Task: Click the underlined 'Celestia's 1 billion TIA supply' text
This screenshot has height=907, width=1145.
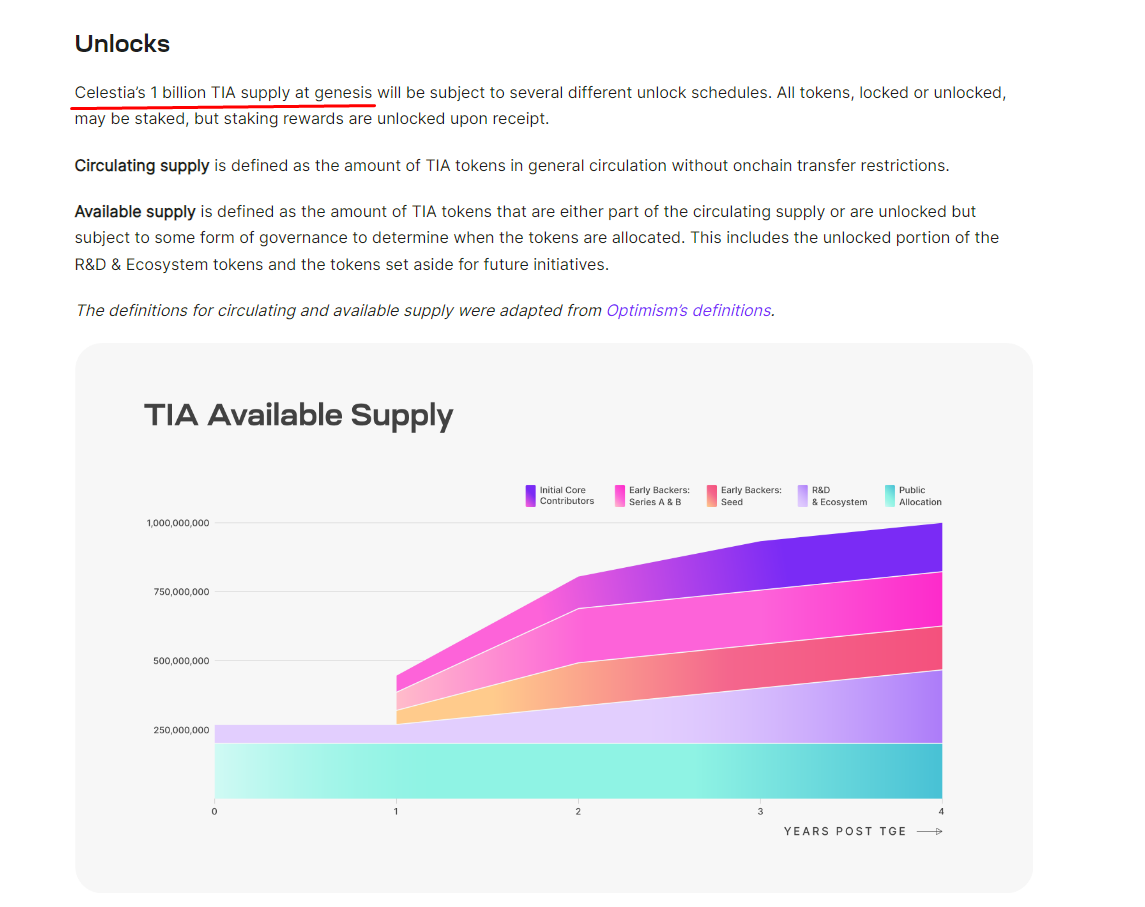Action: tap(224, 93)
